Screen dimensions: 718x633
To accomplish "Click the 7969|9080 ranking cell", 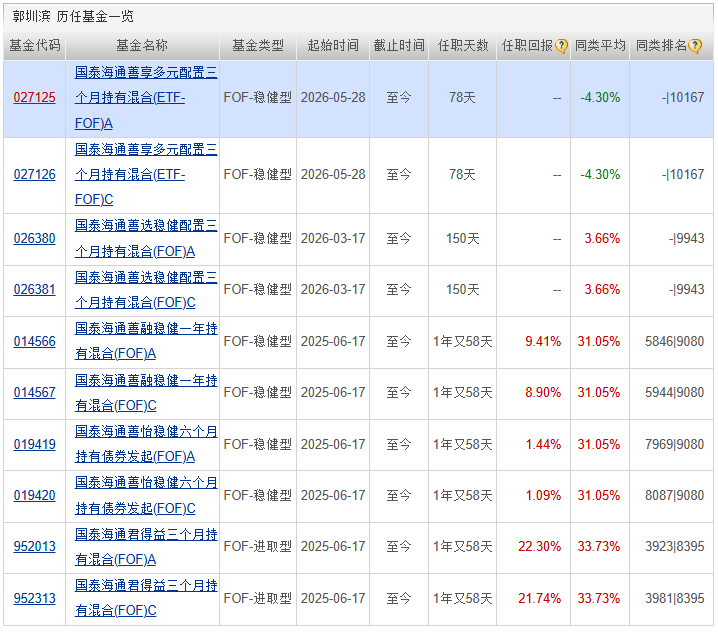I will [674, 444].
